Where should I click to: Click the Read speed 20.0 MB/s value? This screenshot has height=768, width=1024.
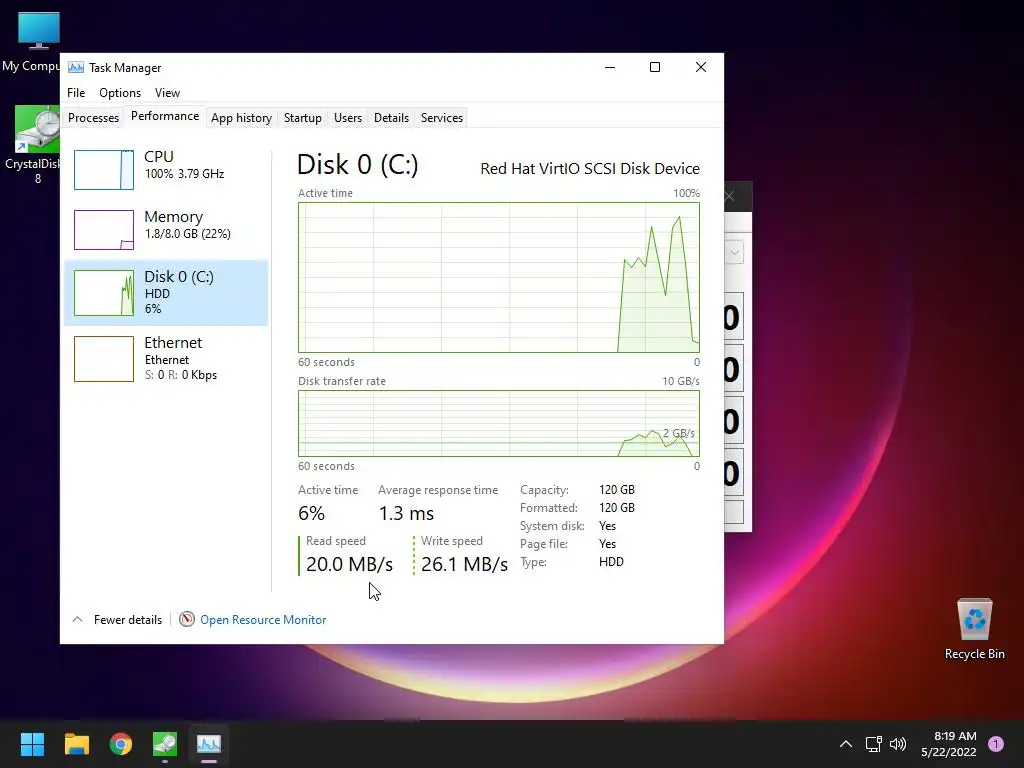pyautogui.click(x=349, y=564)
